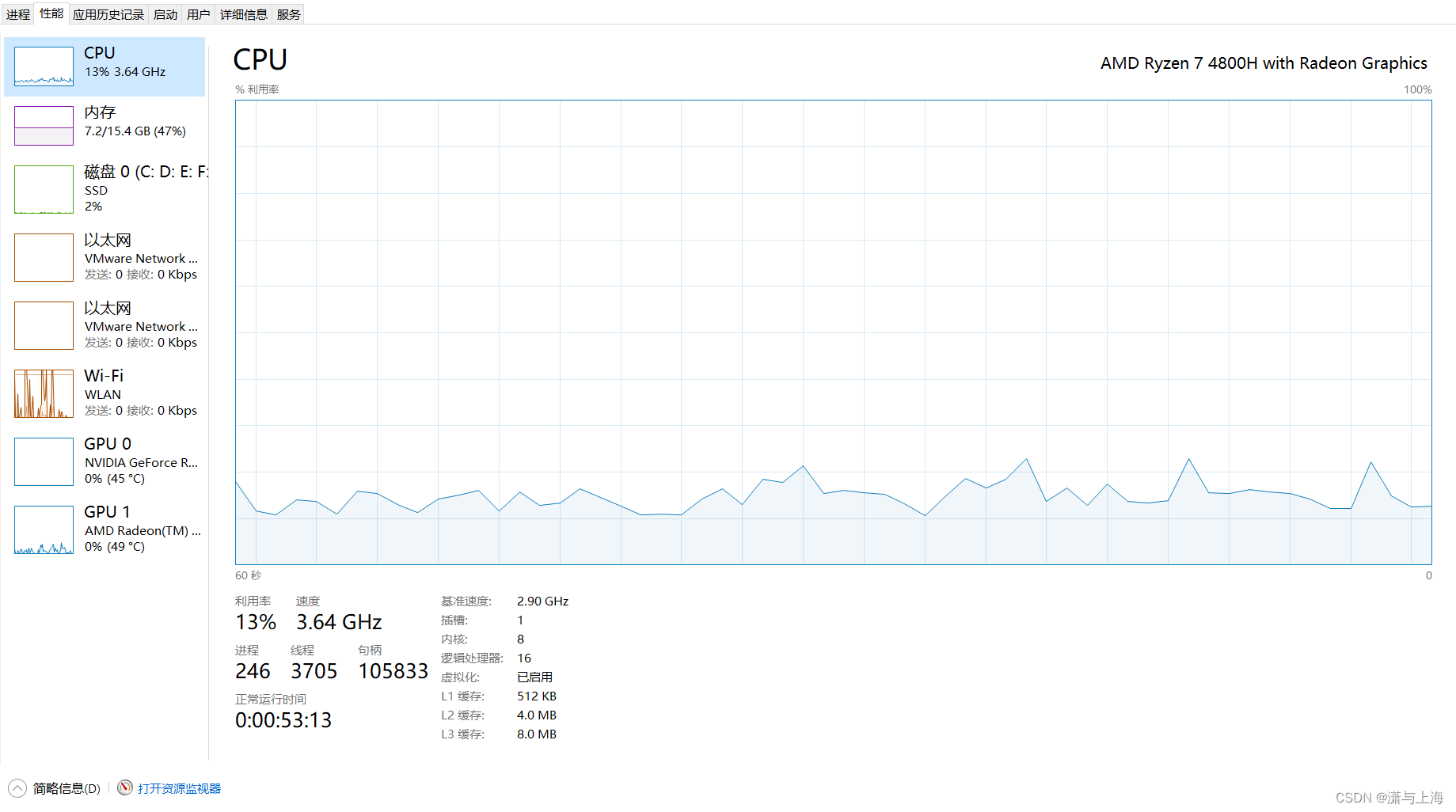Screen dimensions: 1456x812
Task: Click the 磁盘 0 activity thumbnail
Action: (x=44, y=189)
